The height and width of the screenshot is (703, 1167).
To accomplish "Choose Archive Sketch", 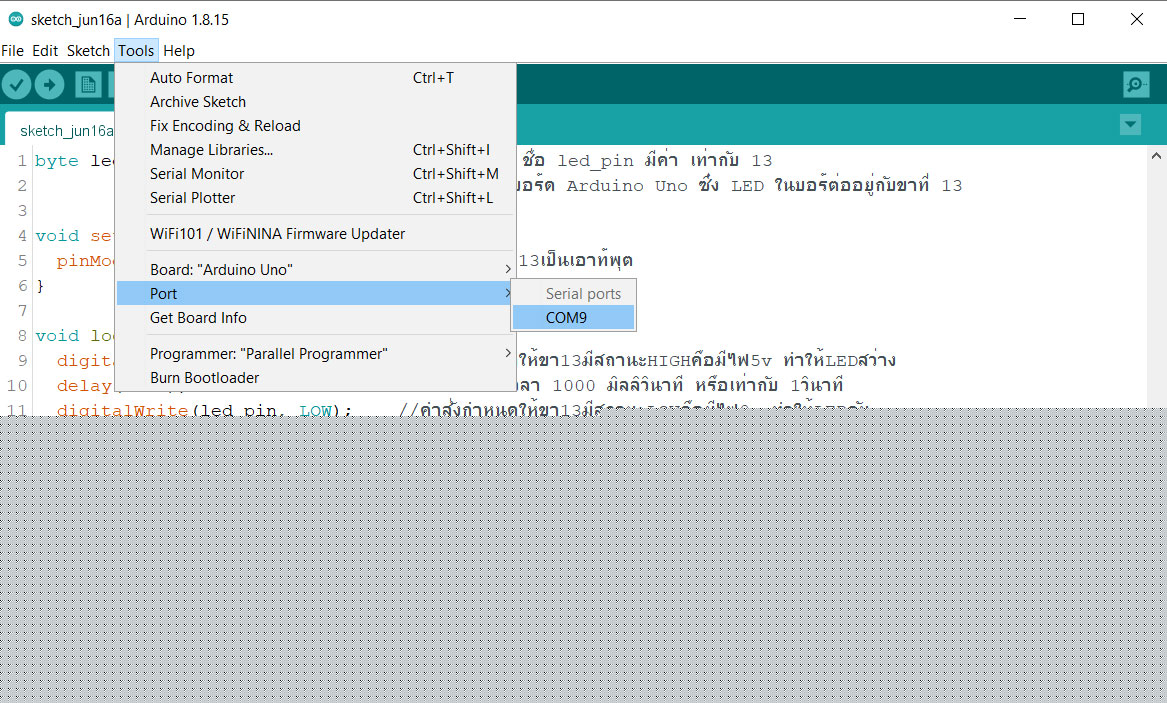I will click(316, 102).
